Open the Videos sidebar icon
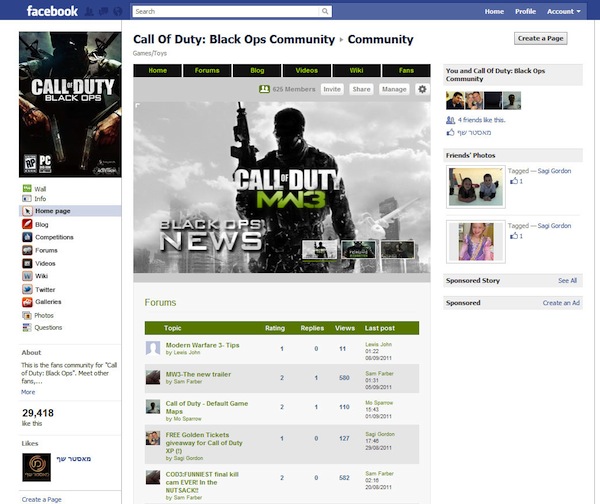This screenshot has height=504, width=600. (27, 263)
